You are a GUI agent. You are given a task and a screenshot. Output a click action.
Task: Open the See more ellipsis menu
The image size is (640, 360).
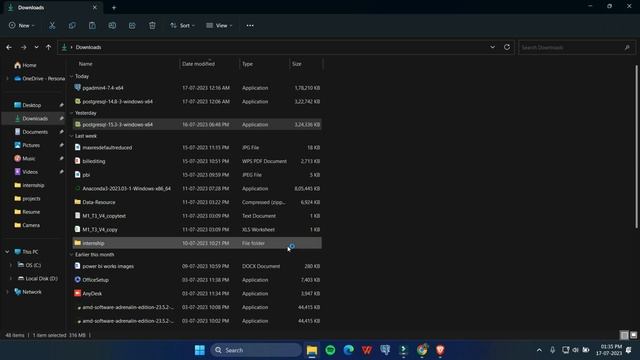click(x=250, y=25)
